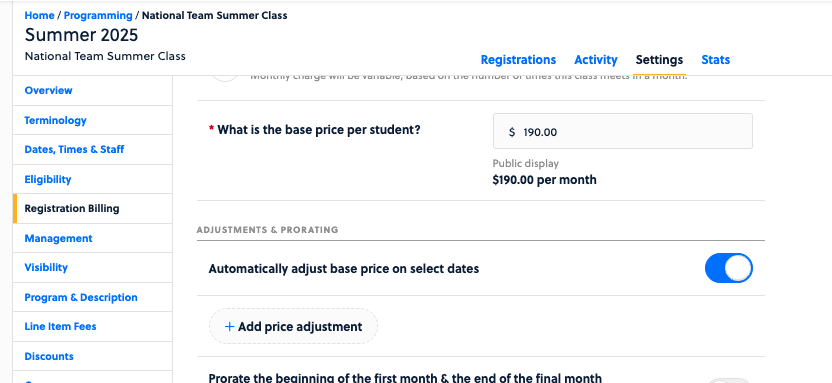Click the Add price adjustment button
This screenshot has height=383, width=832.
(x=293, y=327)
